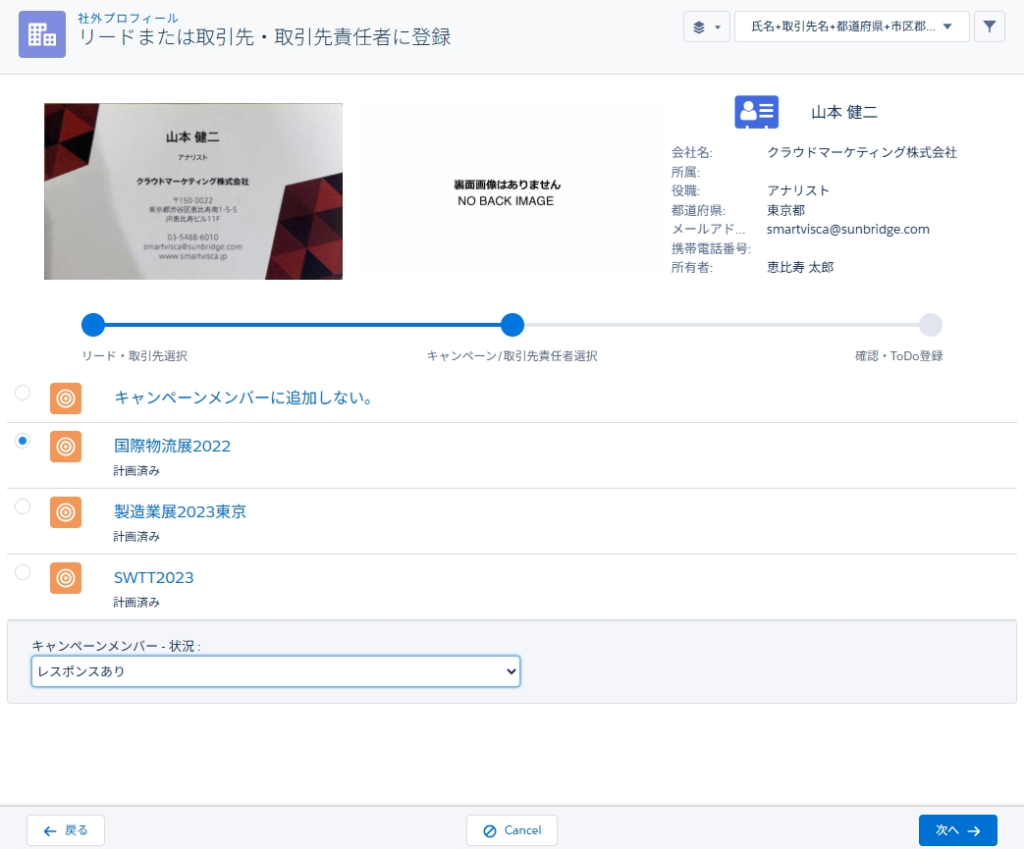1024x849 pixels.
Task: Open the 国際物流展2022 campaign link
Action: coord(172,446)
